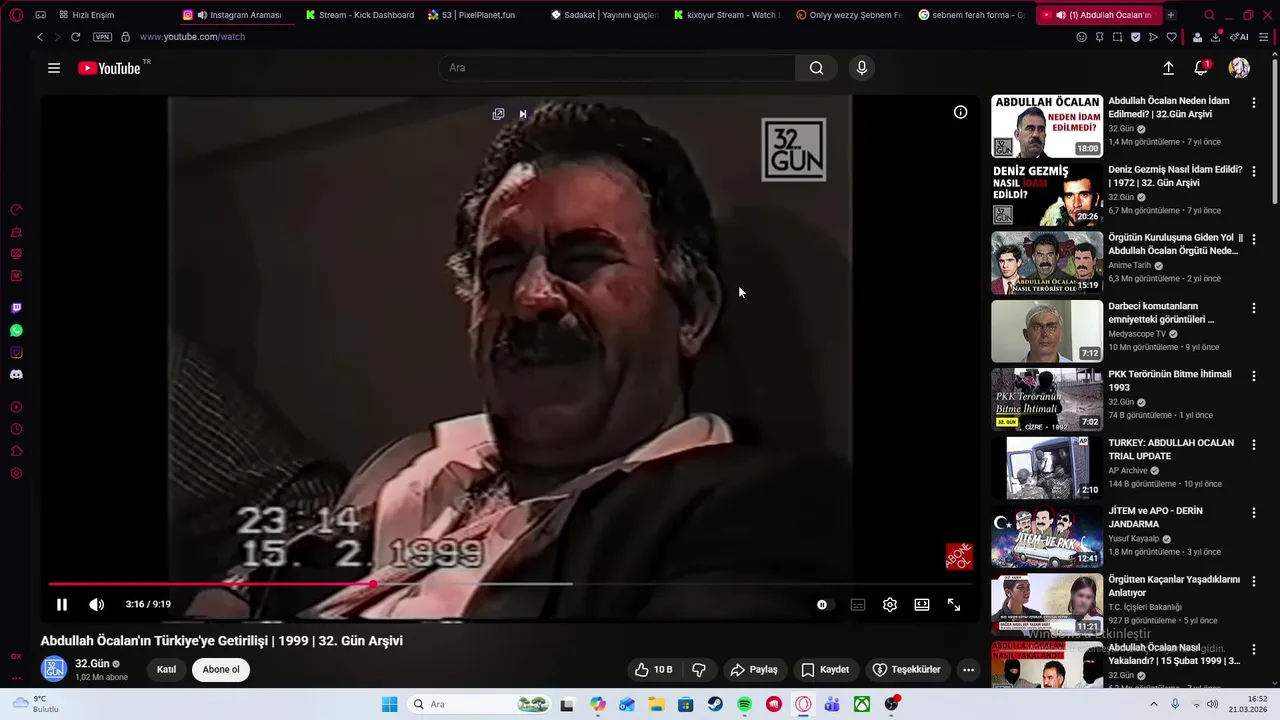Viewport: 1280px width, 720px height.
Task: Click the YouTube logo home link
Action: pyautogui.click(x=109, y=68)
